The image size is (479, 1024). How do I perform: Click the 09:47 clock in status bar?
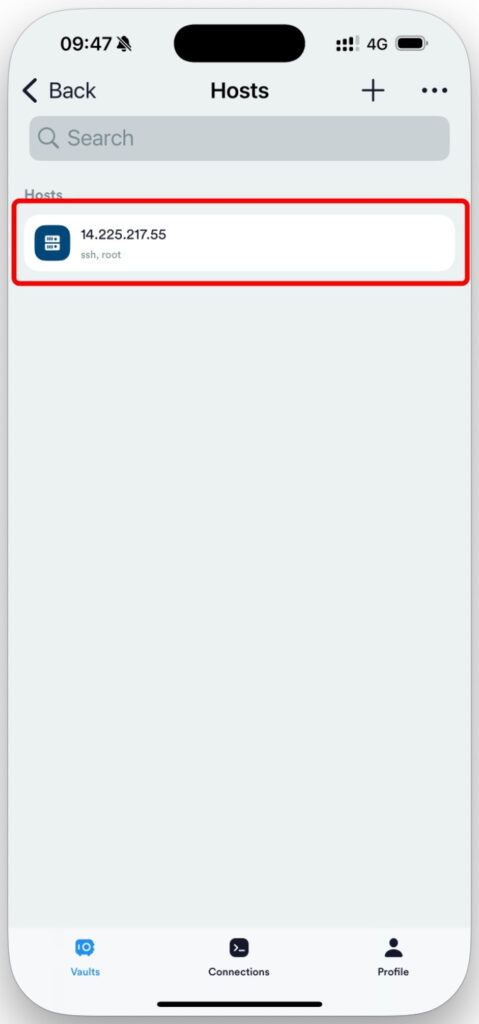86,44
